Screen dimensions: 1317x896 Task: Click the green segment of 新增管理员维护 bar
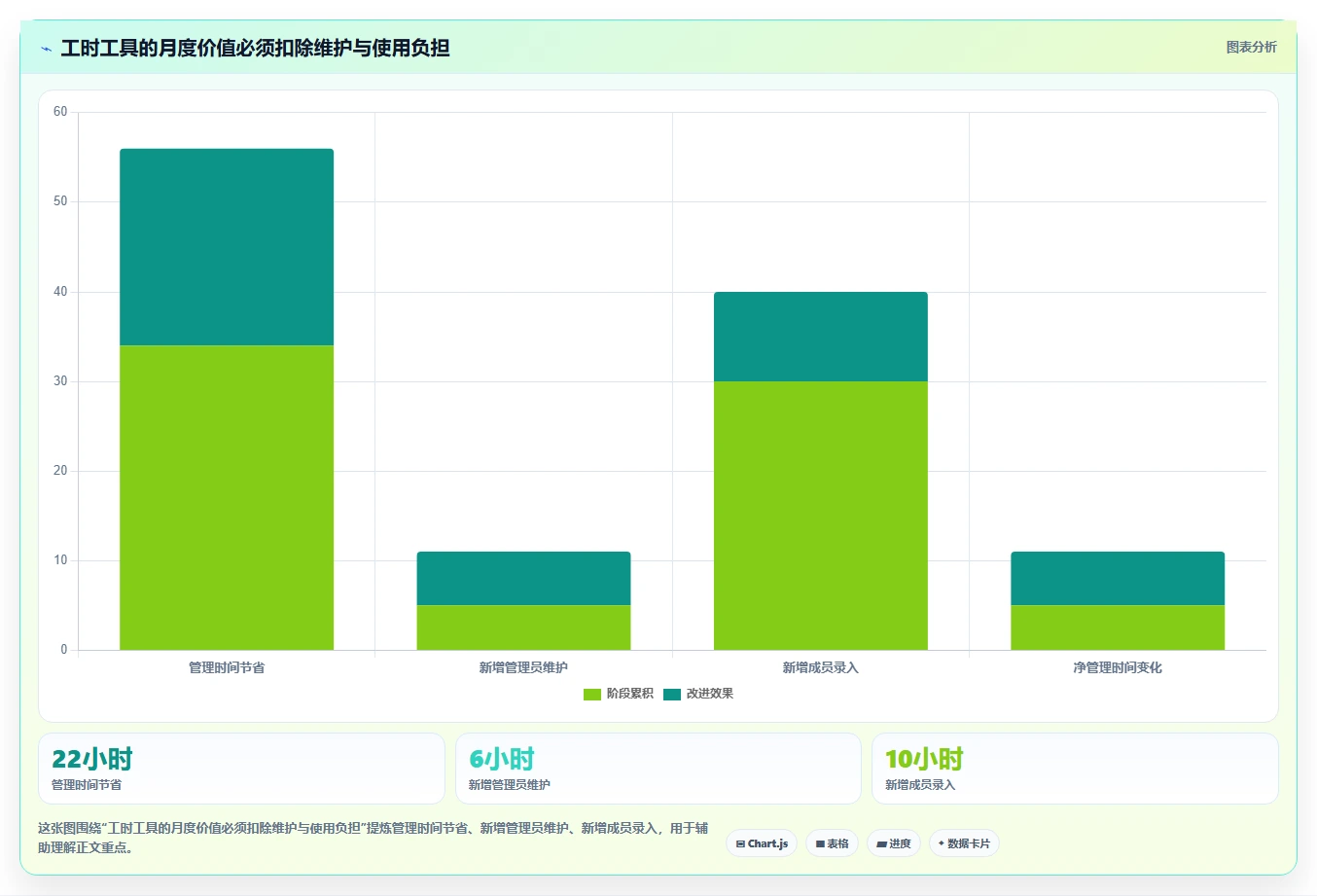pyautogui.click(x=523, y=627)
